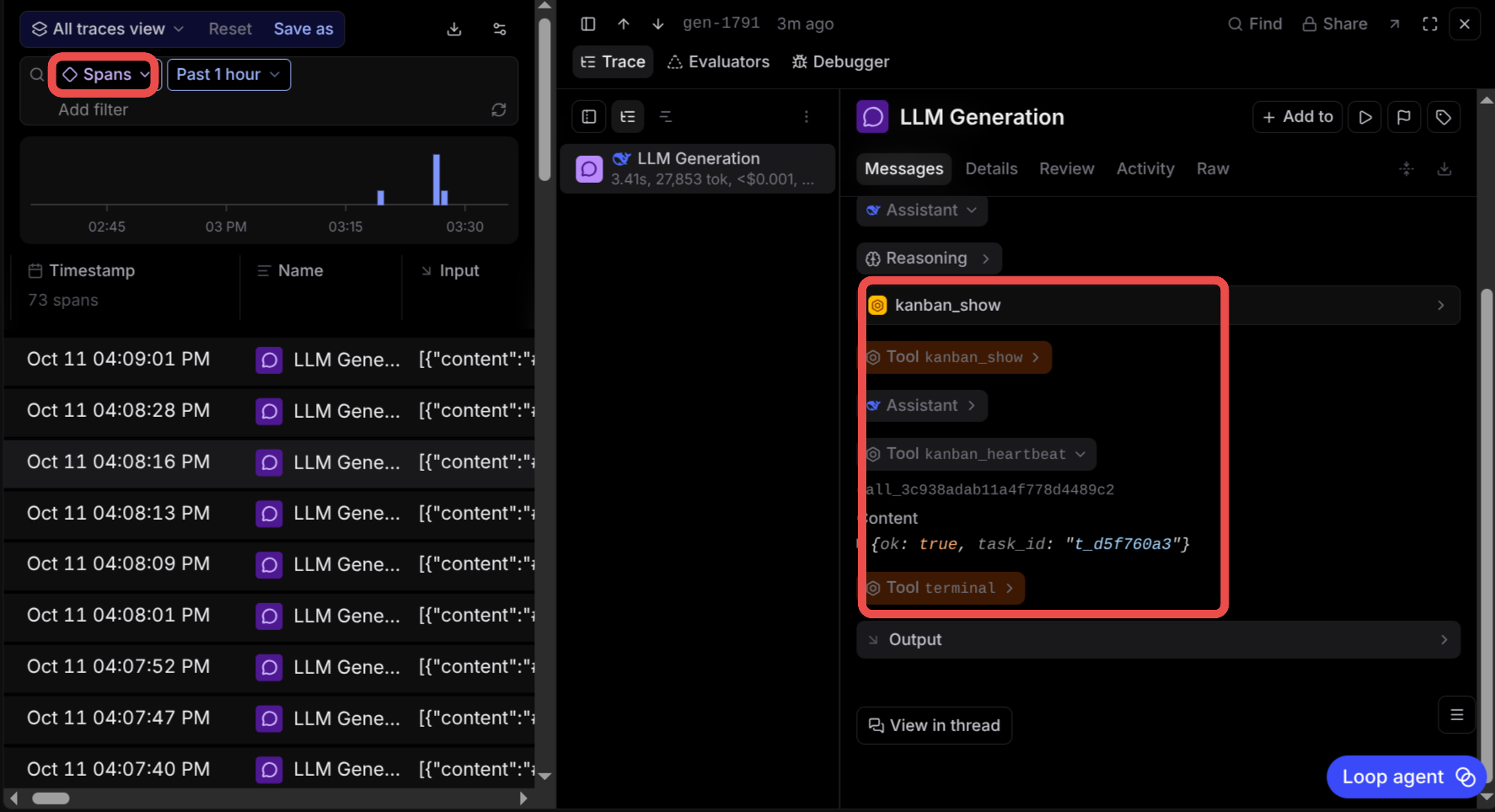
Task: Open trace in new tab arrow icon
Action: tap(1395, 24)
